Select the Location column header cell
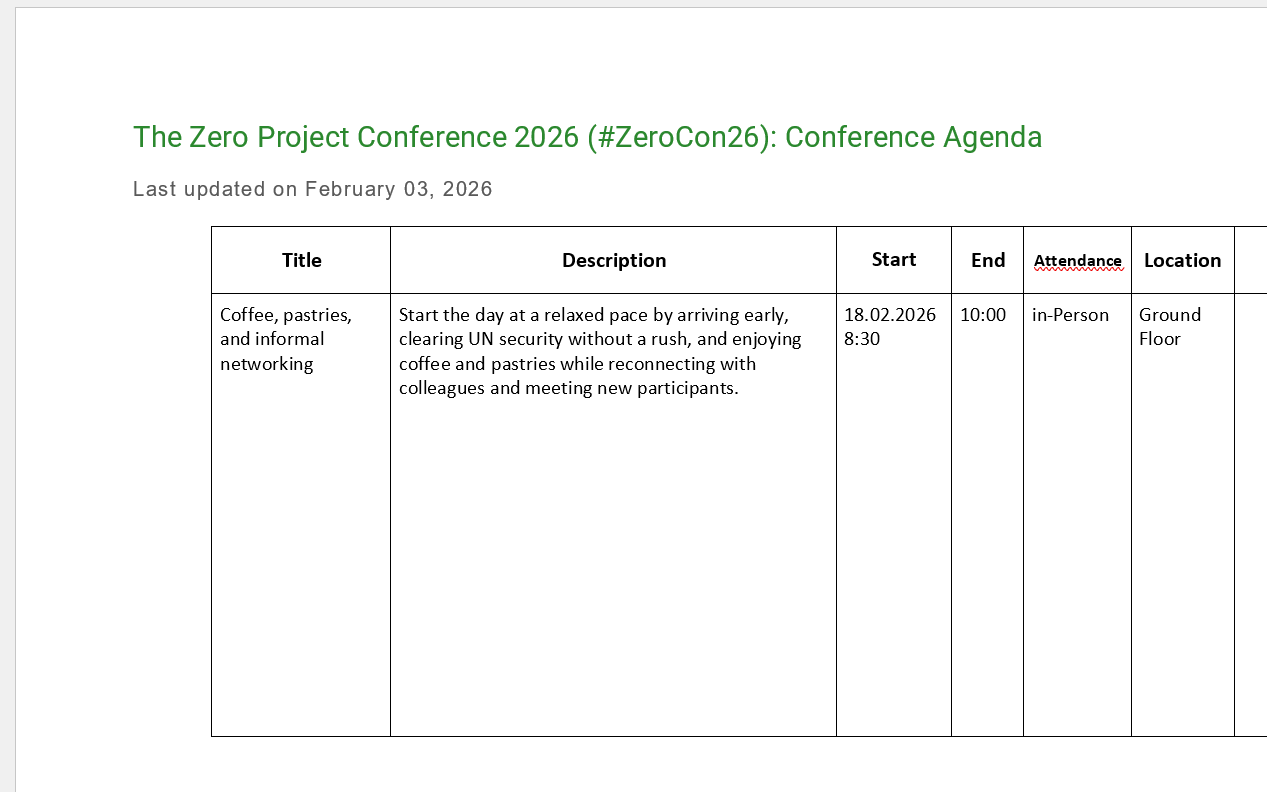The height and width of the screenshot is (792, 1267). (x=1183, y=260)
